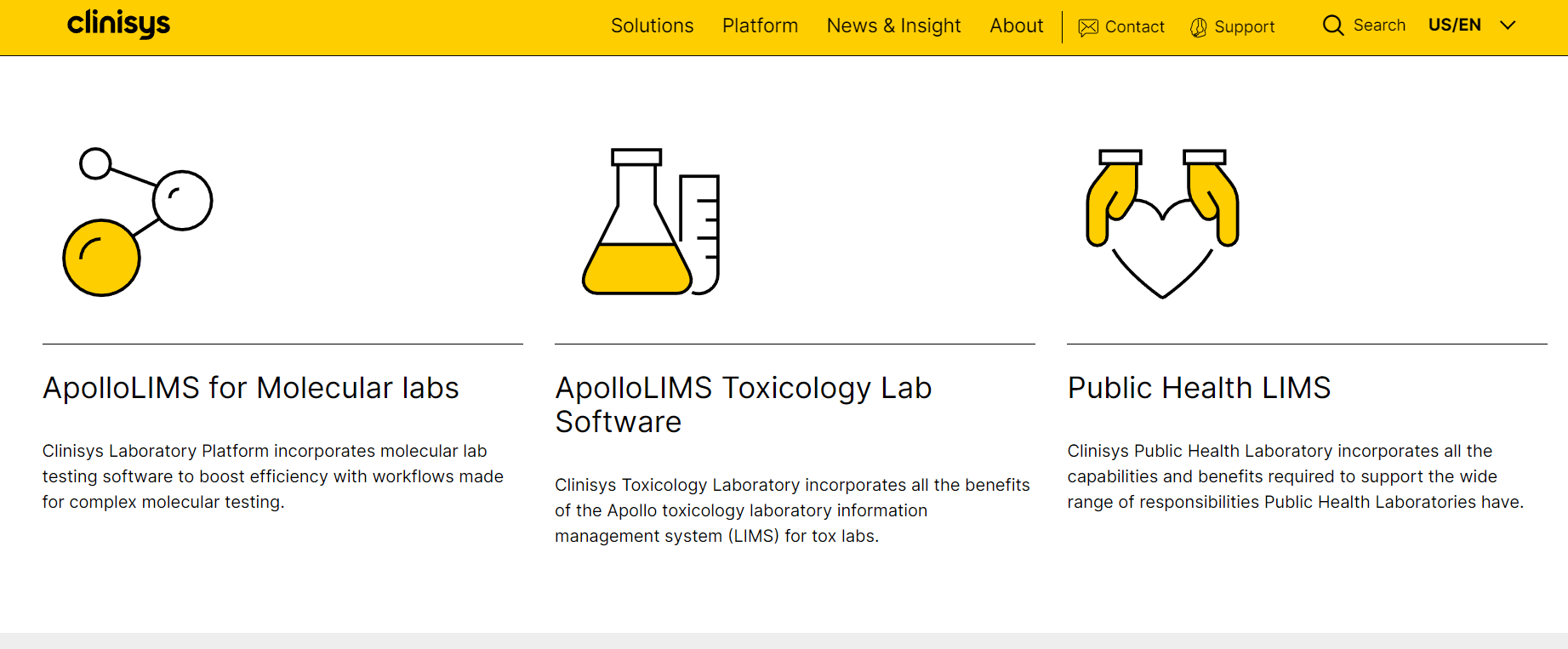1568x649 pixels.
Task: Open the Platform menu
Action: pos(760,26)
